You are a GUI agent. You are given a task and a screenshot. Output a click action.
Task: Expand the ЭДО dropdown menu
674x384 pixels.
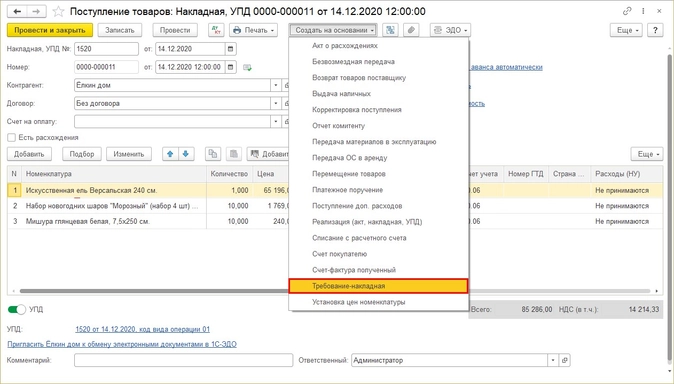[x=450, y=30]
